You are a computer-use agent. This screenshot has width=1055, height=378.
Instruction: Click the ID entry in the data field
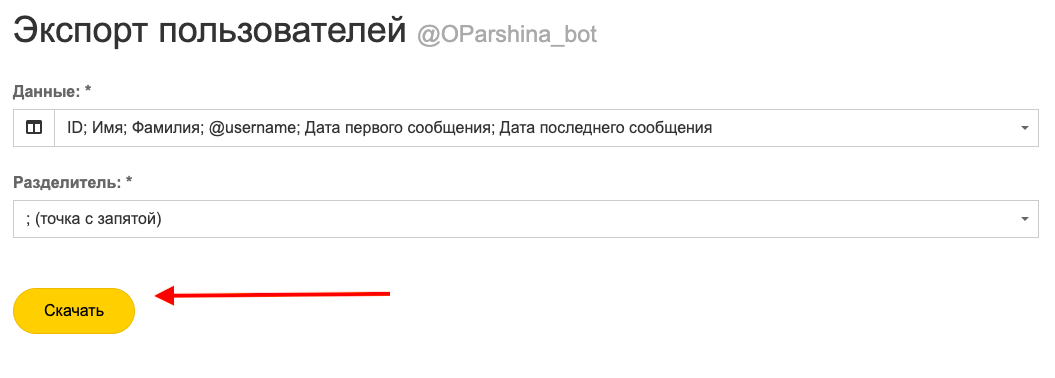coord(74,128)
